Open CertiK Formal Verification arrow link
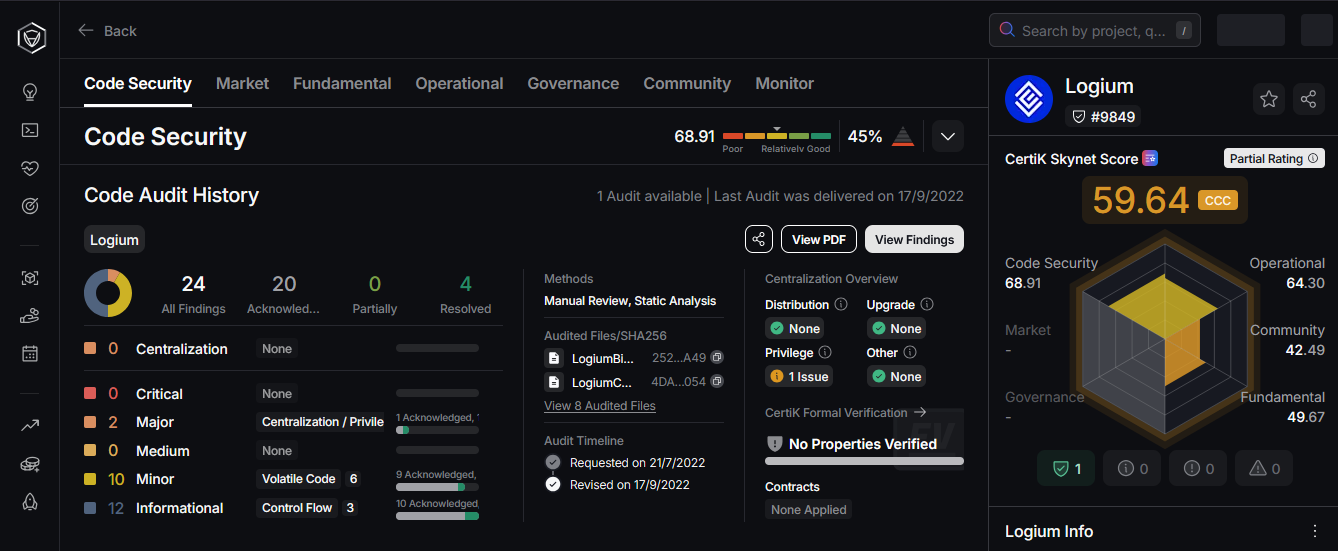 920,412
